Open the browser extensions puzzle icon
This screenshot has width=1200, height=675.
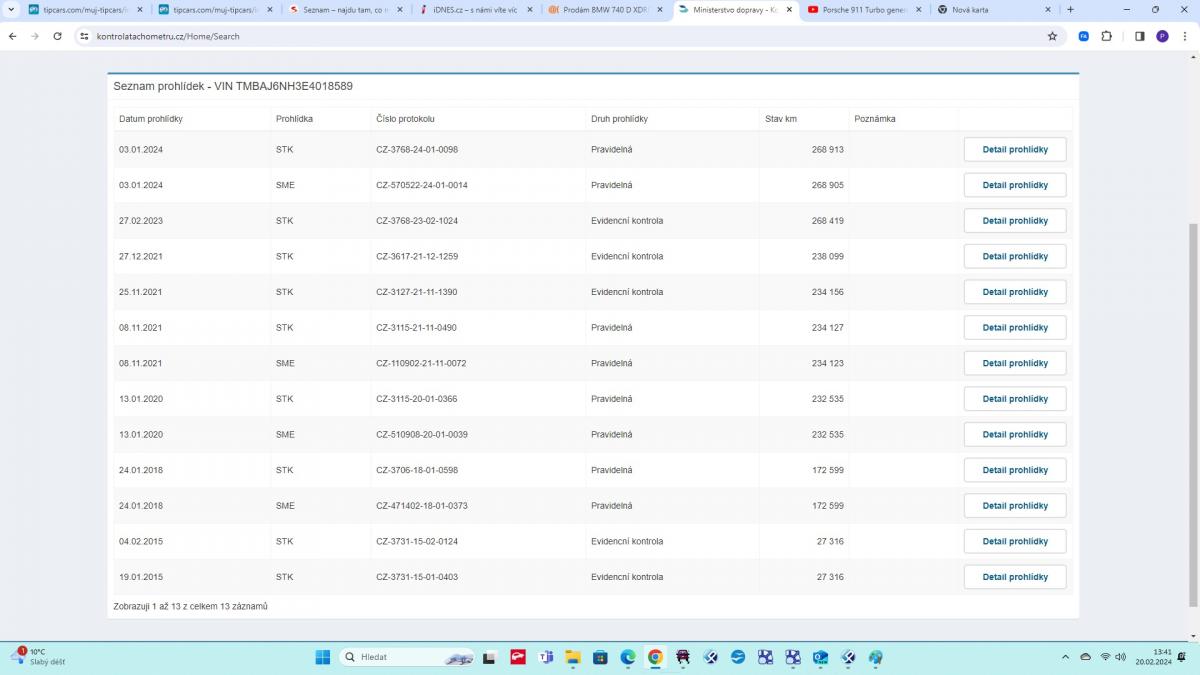(x=1106, y=36)
